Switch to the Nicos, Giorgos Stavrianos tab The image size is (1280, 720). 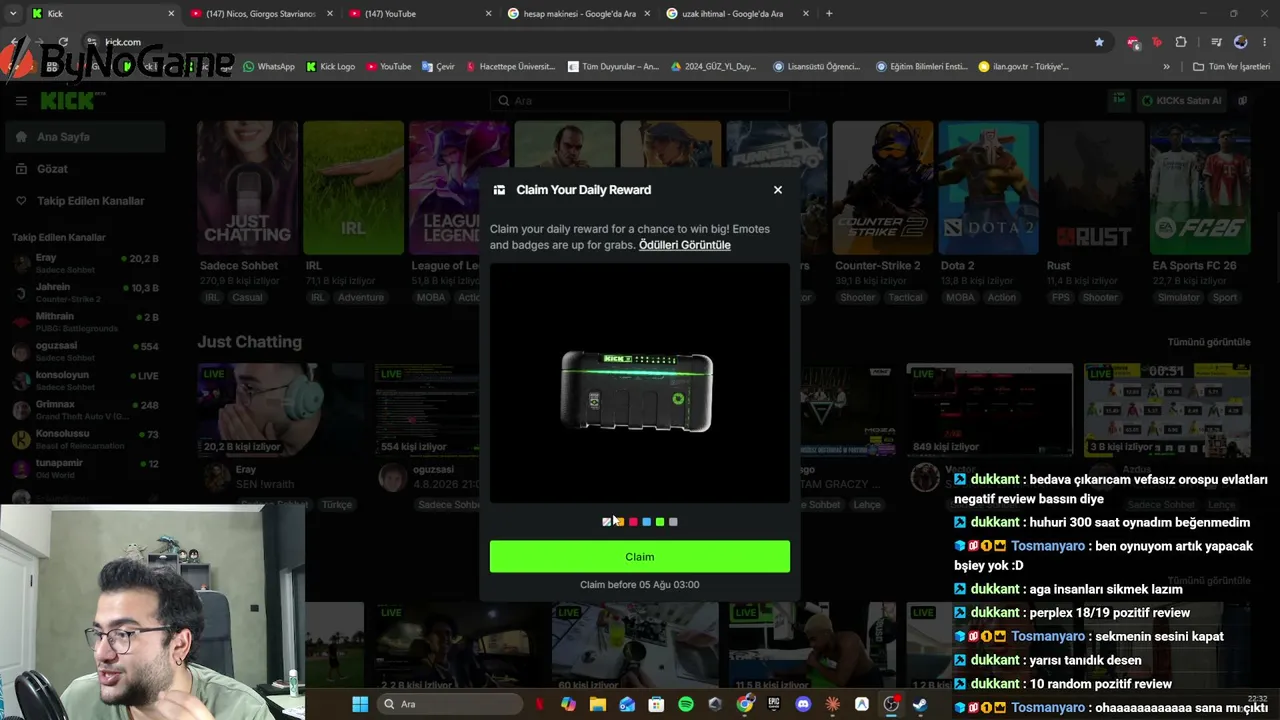coord(260,14)
